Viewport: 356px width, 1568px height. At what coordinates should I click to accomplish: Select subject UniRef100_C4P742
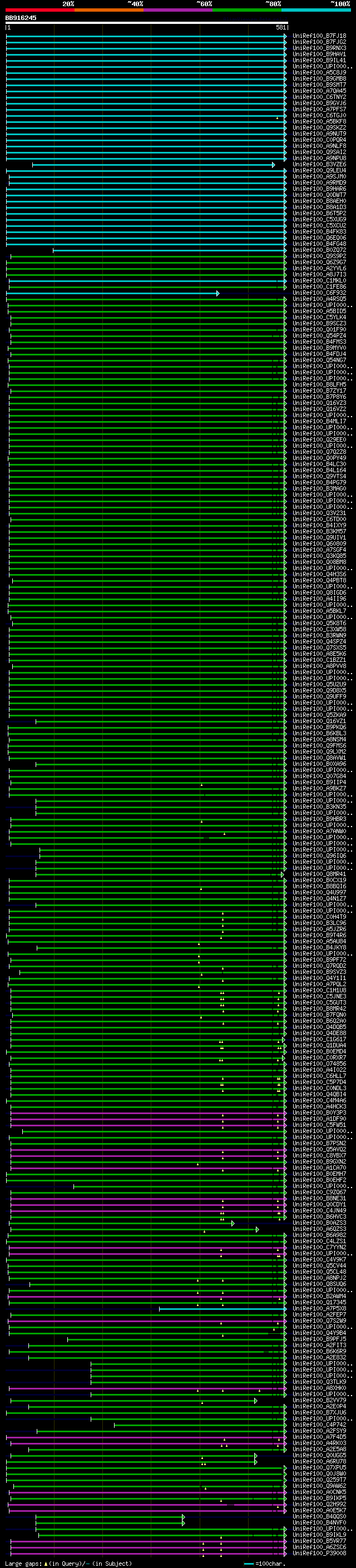pyautogui.click(x=319, y=1425)
